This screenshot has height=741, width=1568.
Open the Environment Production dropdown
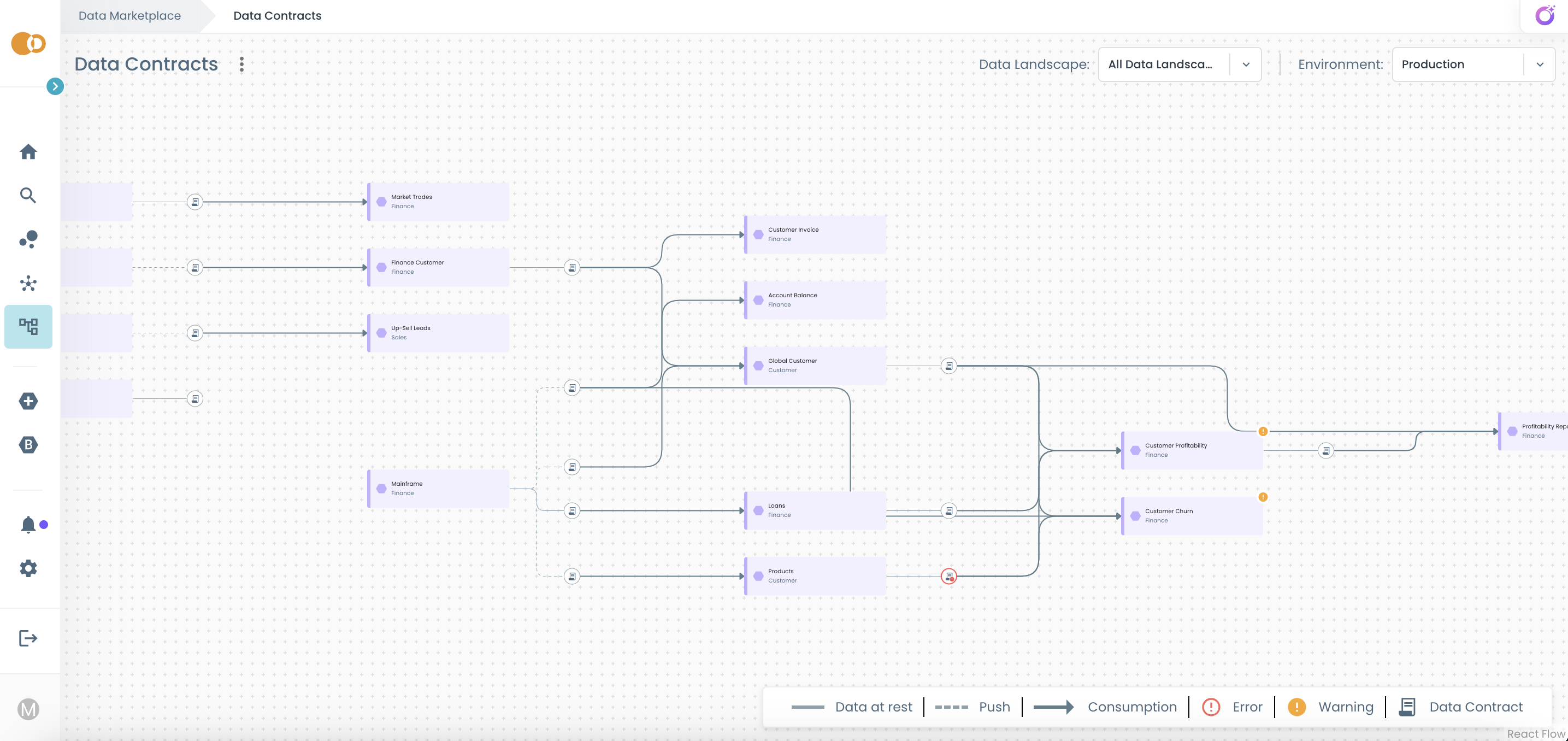point(1472,64)
